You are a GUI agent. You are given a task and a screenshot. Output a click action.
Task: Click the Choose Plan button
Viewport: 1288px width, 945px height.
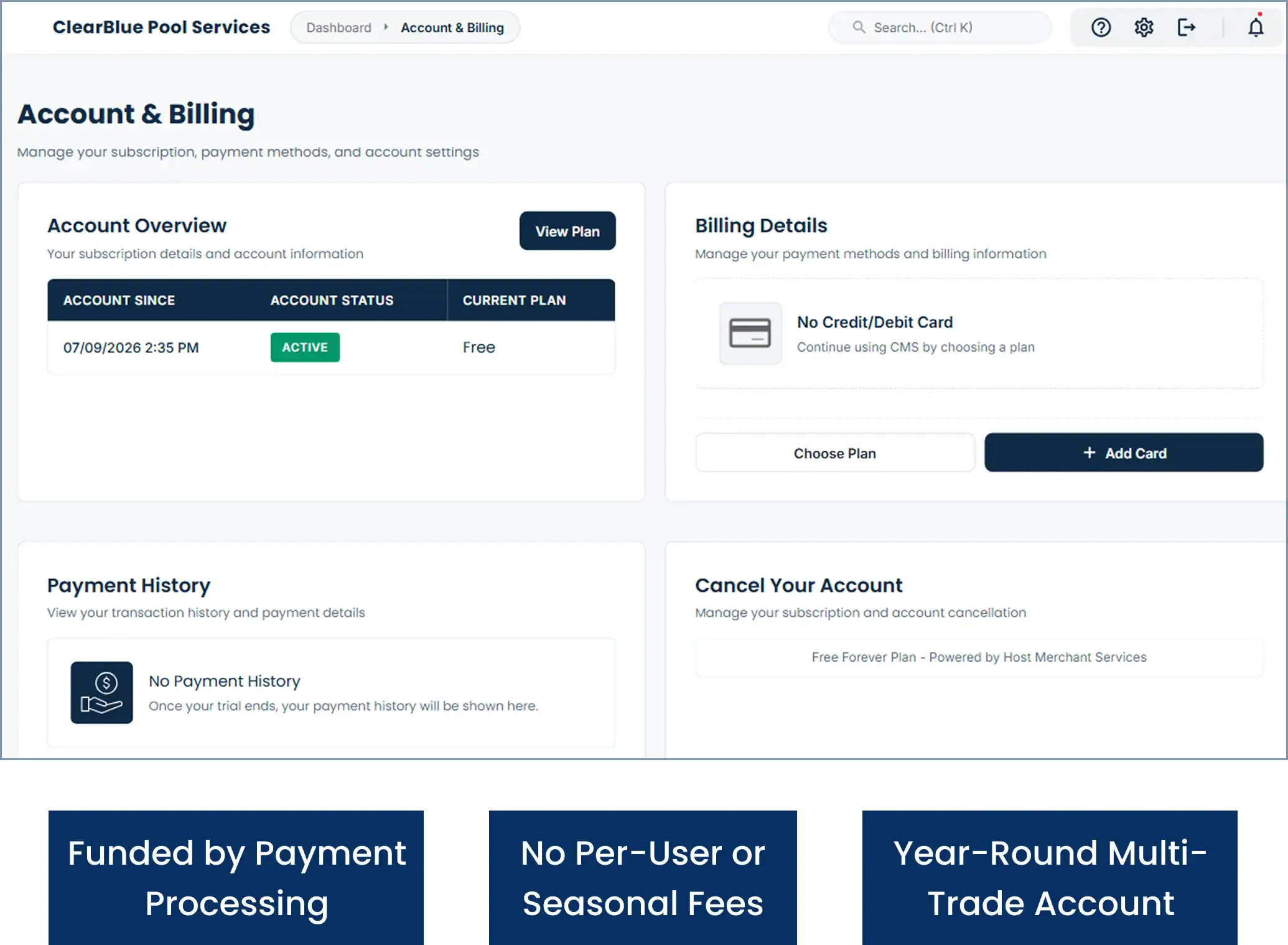(834, 453)
